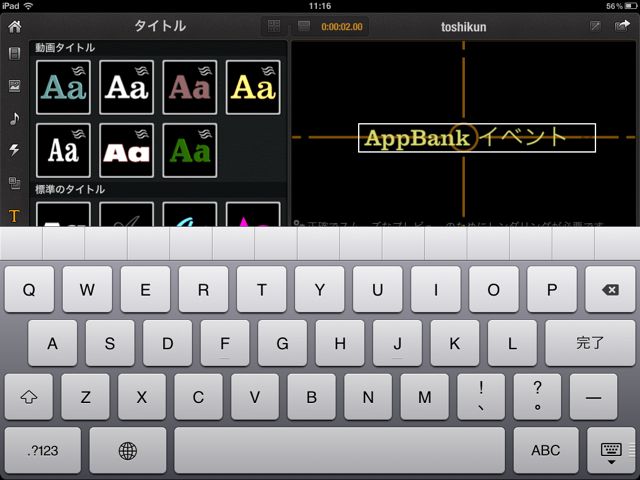Choose the white serif Aa animated title
Screen dimensions: 640x480
(127, 87)
